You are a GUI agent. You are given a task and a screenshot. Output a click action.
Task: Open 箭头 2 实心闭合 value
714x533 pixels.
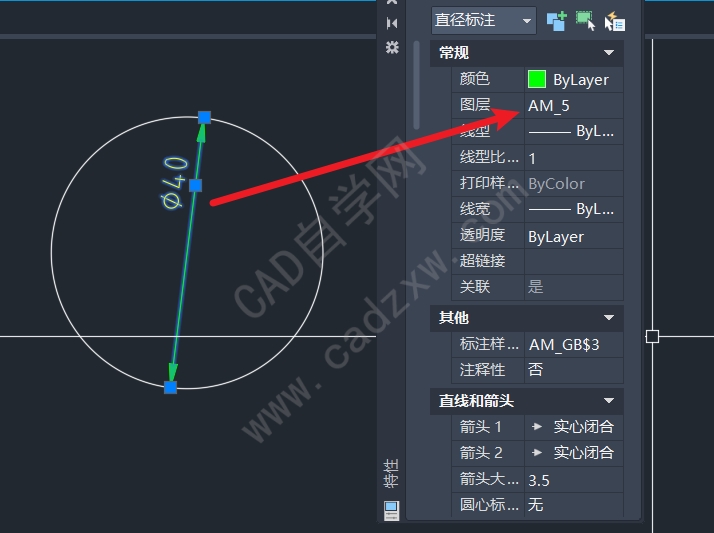tap(574, 453)
